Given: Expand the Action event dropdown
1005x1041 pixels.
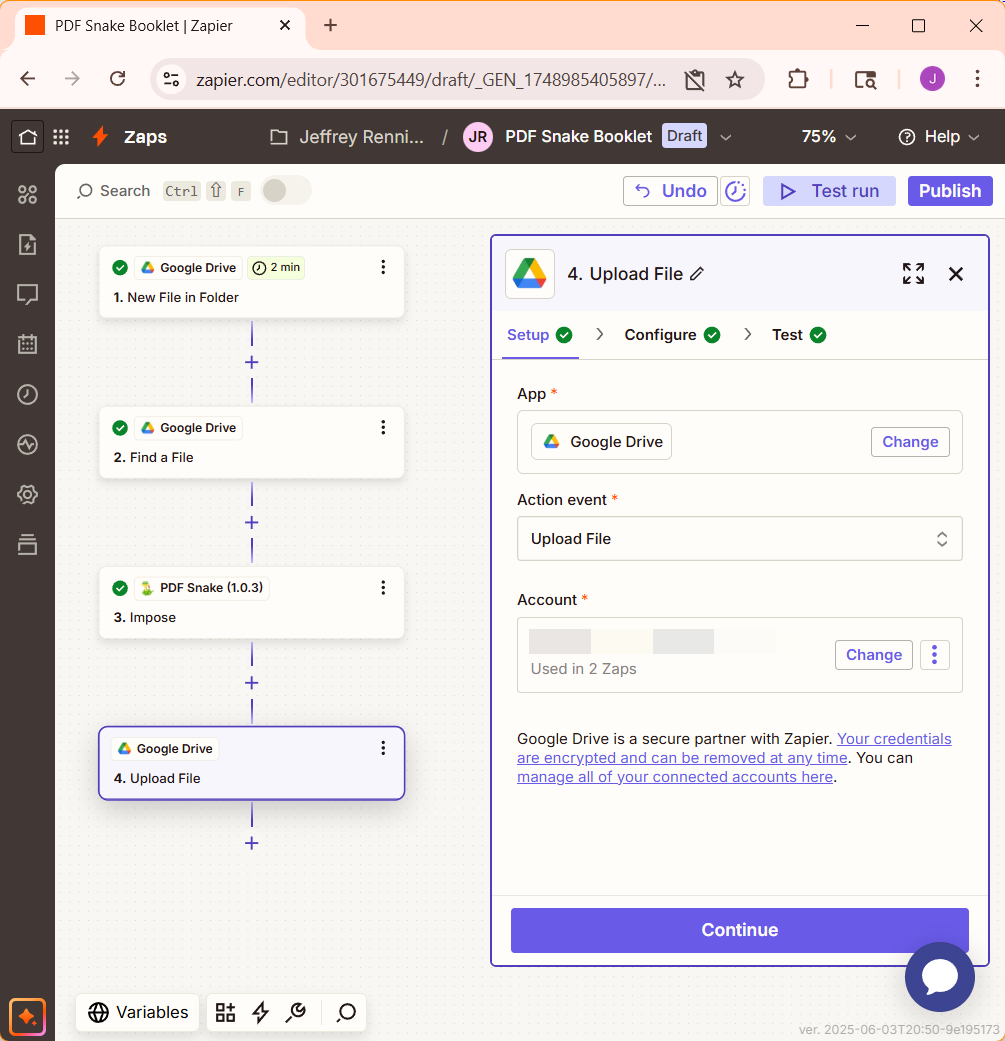Looking at the screenshot, I should pos(739,538).
